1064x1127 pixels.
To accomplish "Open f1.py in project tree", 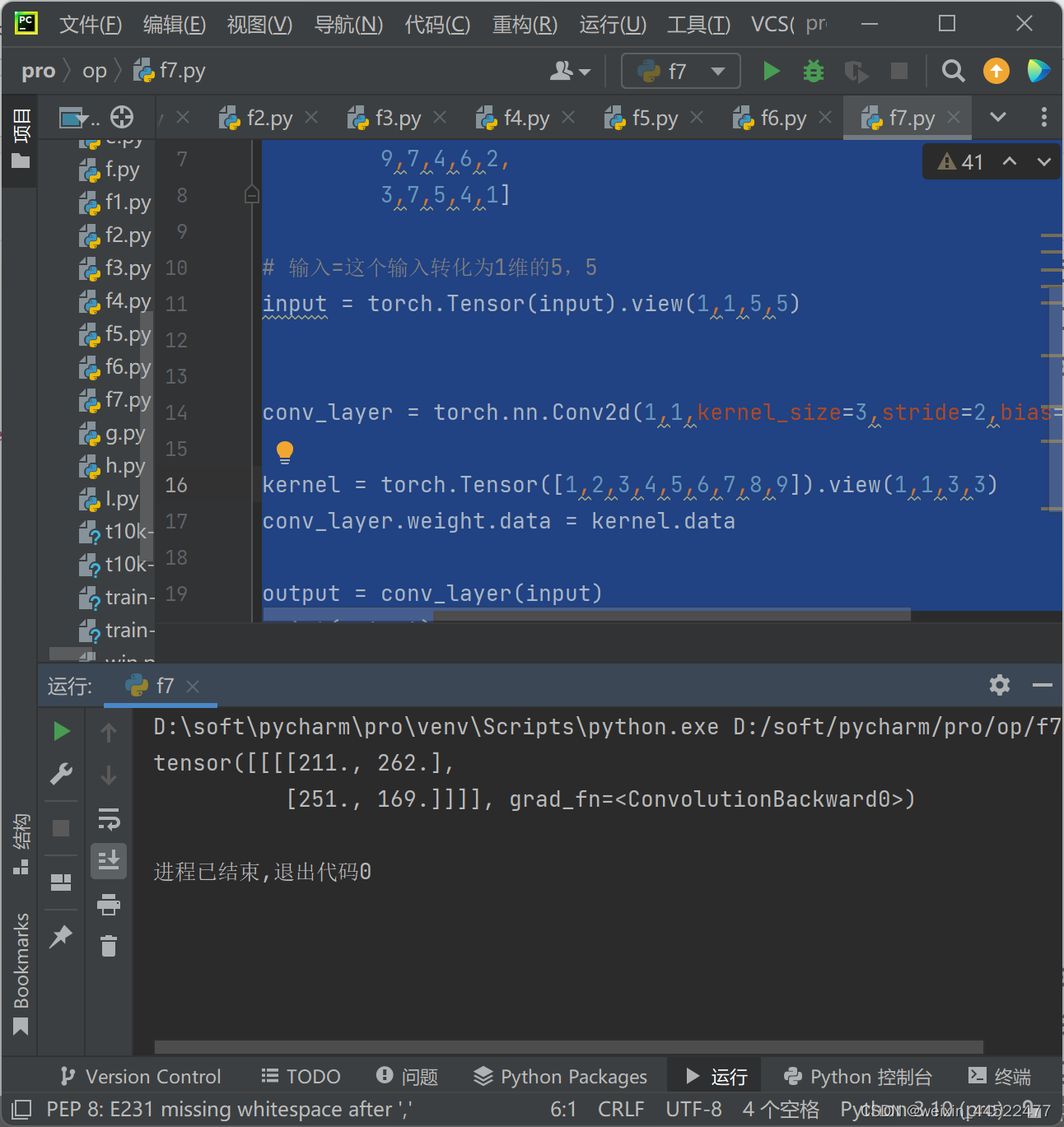I will click(x=115, y=203).
